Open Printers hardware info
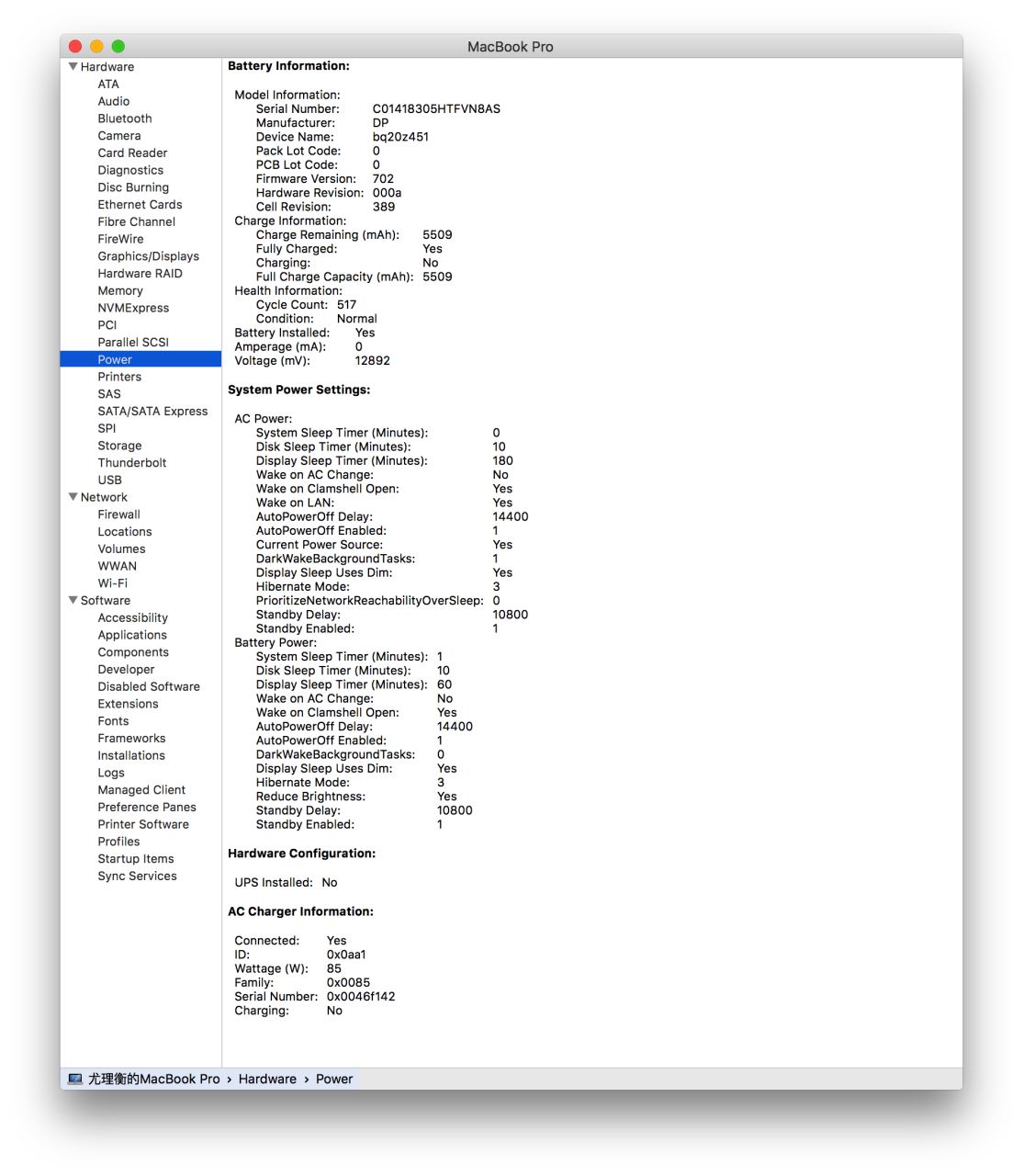This screenshot has width=1023, height=1176. (x=119, y=377)
